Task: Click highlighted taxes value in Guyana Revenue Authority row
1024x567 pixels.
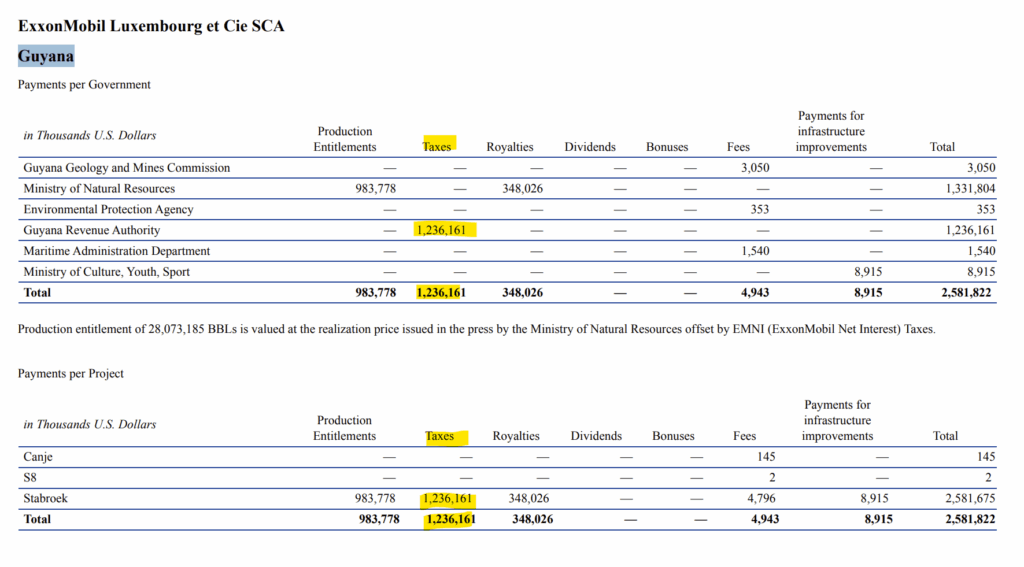Action: click(445, 230)
